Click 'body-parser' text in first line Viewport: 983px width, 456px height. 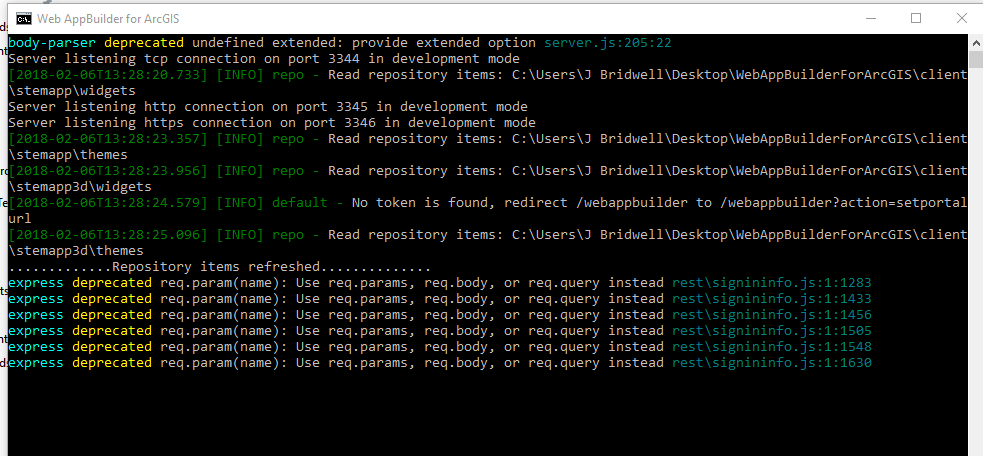click(x=52, y=43)
